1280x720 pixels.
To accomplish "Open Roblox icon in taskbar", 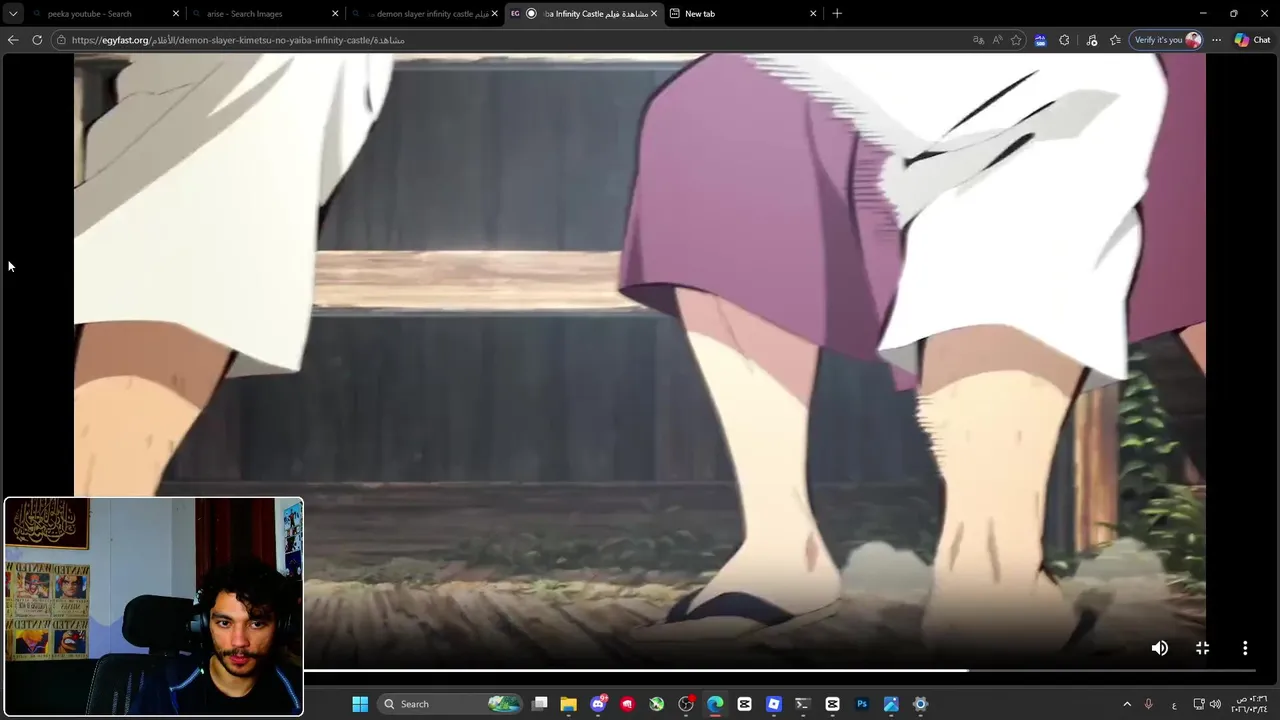I will coord(773,704).
